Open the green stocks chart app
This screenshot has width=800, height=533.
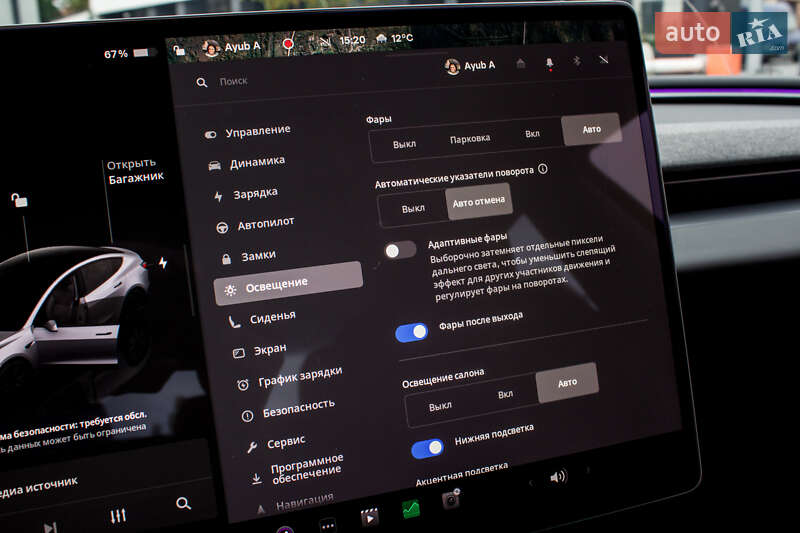click(411, 509)
